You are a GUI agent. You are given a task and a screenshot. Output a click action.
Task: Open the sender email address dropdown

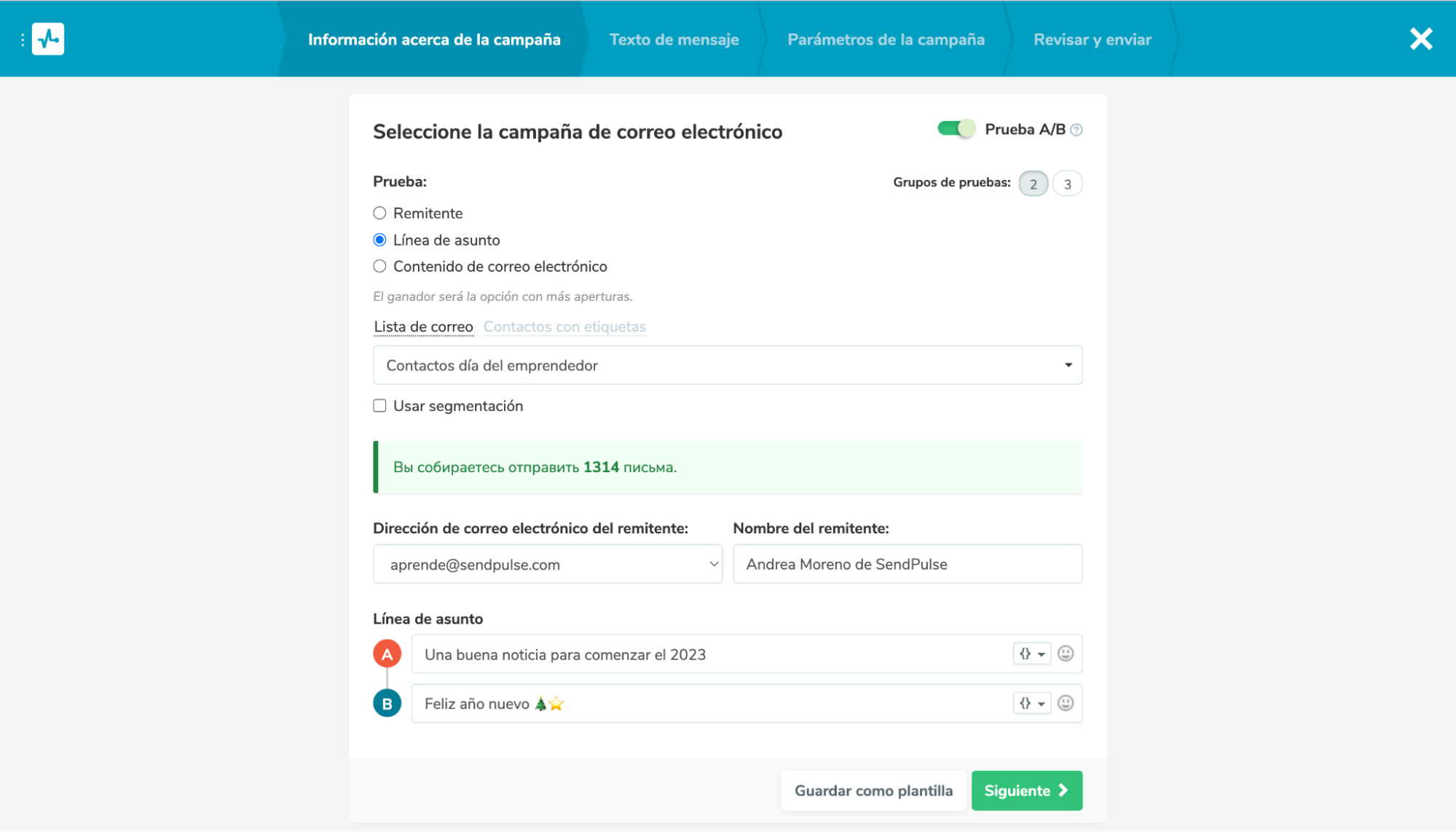pyautogui.click(x=547, y=565)
